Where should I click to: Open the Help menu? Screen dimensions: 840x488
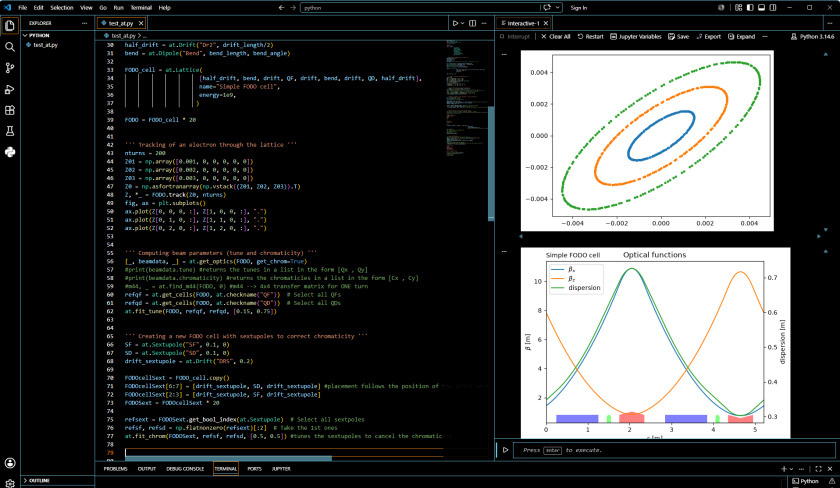click(x=164, y=7)
